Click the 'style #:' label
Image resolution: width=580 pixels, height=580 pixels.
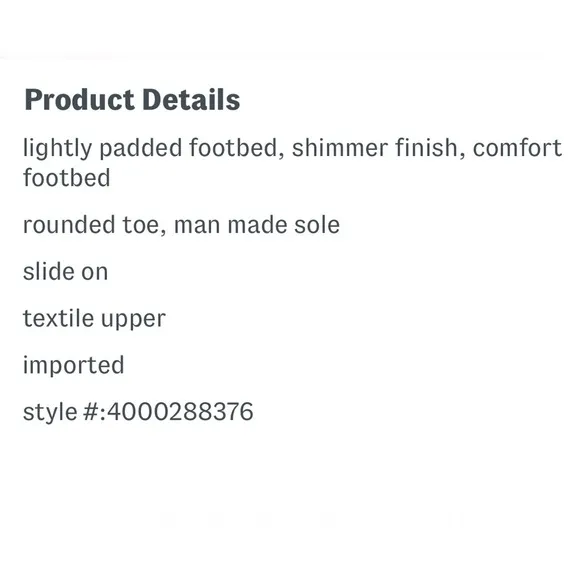64,412
